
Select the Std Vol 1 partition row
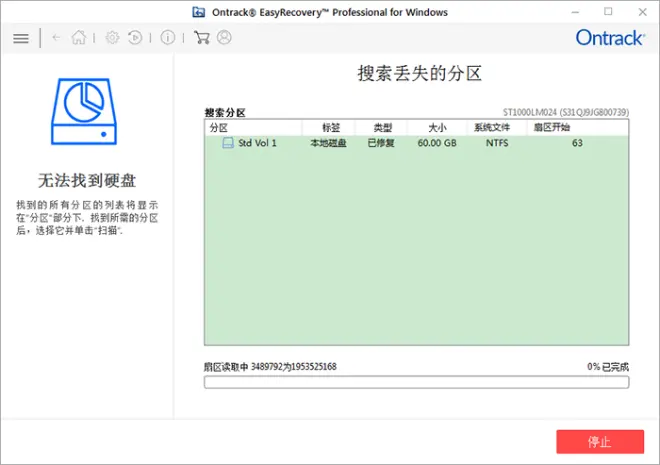click(417, 143)
